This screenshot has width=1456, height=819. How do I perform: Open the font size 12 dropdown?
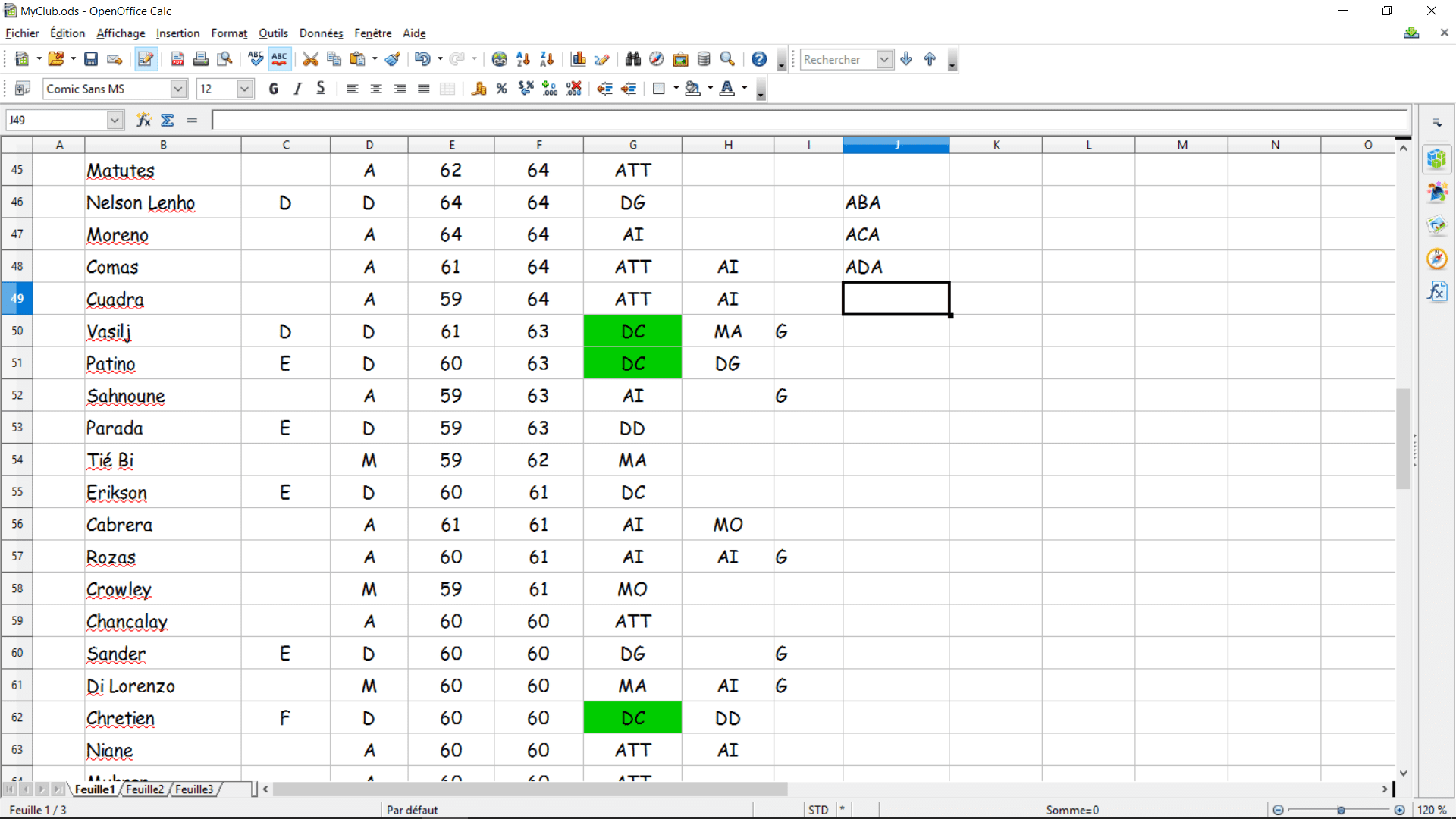pos(244,89)
